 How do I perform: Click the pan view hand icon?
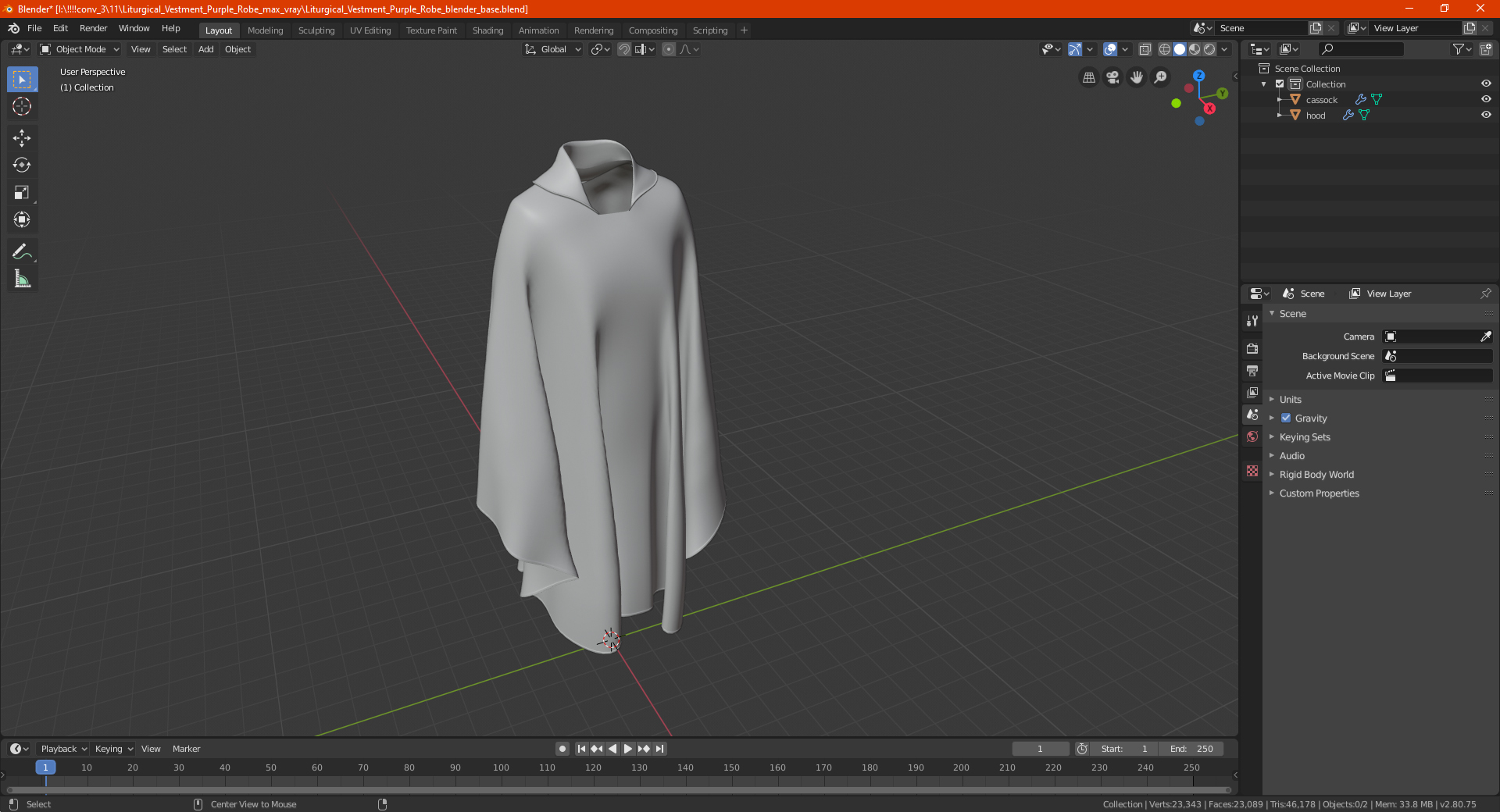[1137, 77]
